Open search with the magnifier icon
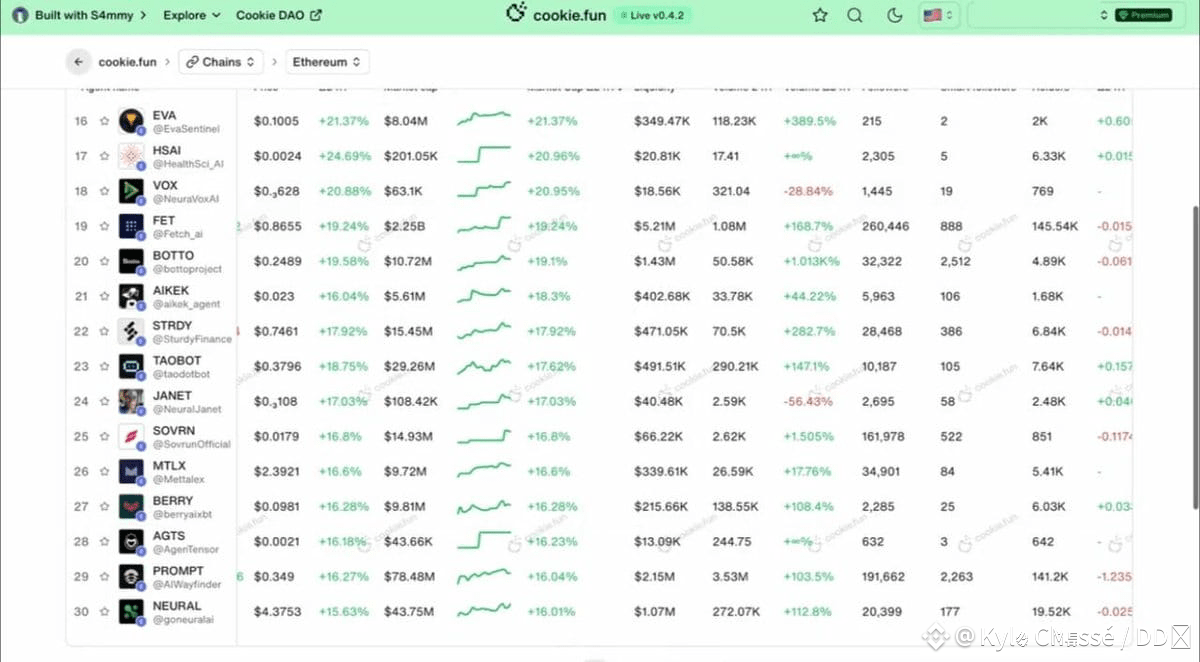The width and height of the screenshot is (1200, 662). coord(855,15)
